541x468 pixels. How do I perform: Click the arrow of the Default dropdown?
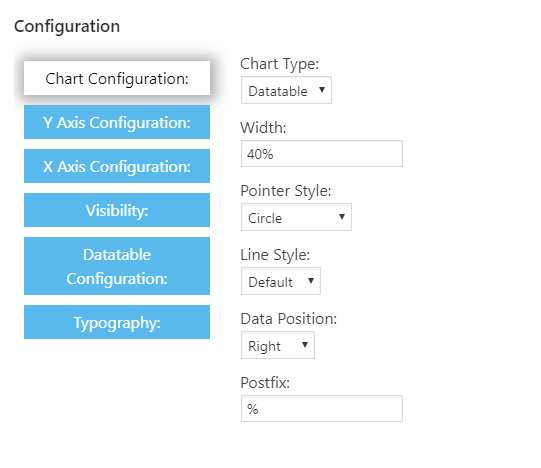pos(311,281)
